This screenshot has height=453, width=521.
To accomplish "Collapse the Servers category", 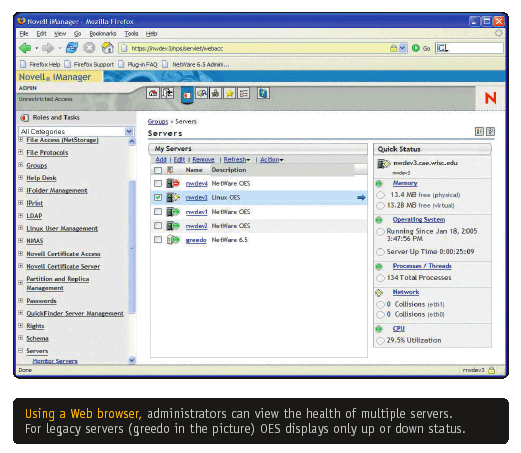I will coord(21,351).
